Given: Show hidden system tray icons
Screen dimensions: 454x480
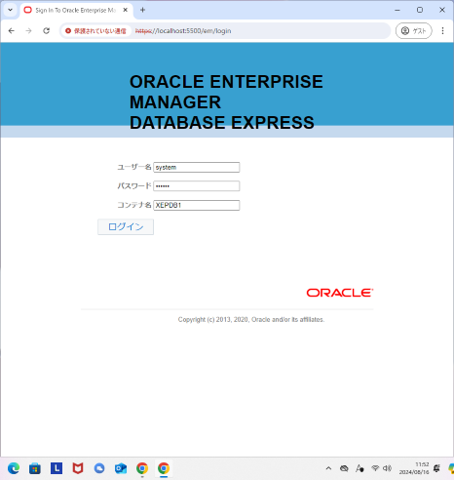Looking at the screenshot, I should pyautogui.click(x=328, y=468).
